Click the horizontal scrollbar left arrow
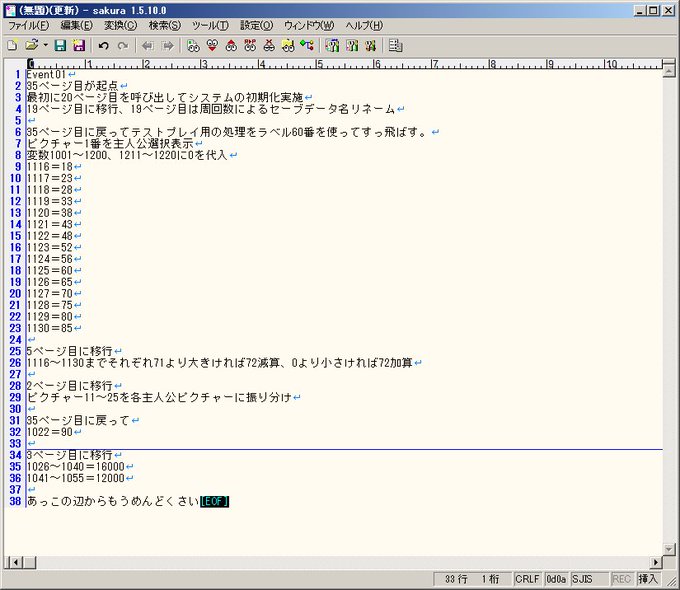Screen dimensions: 680x590 [x=16, y=563]
